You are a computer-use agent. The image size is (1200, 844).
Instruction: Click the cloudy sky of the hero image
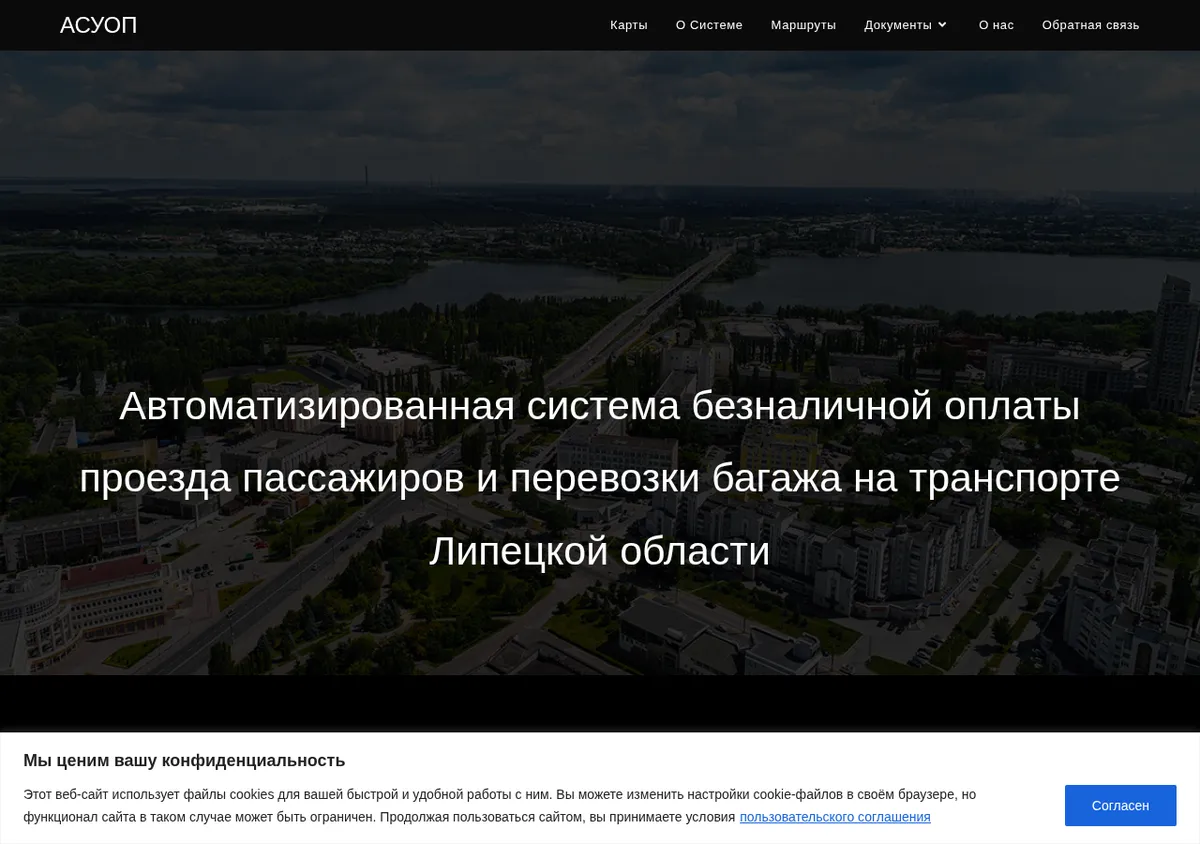(600, 110)
